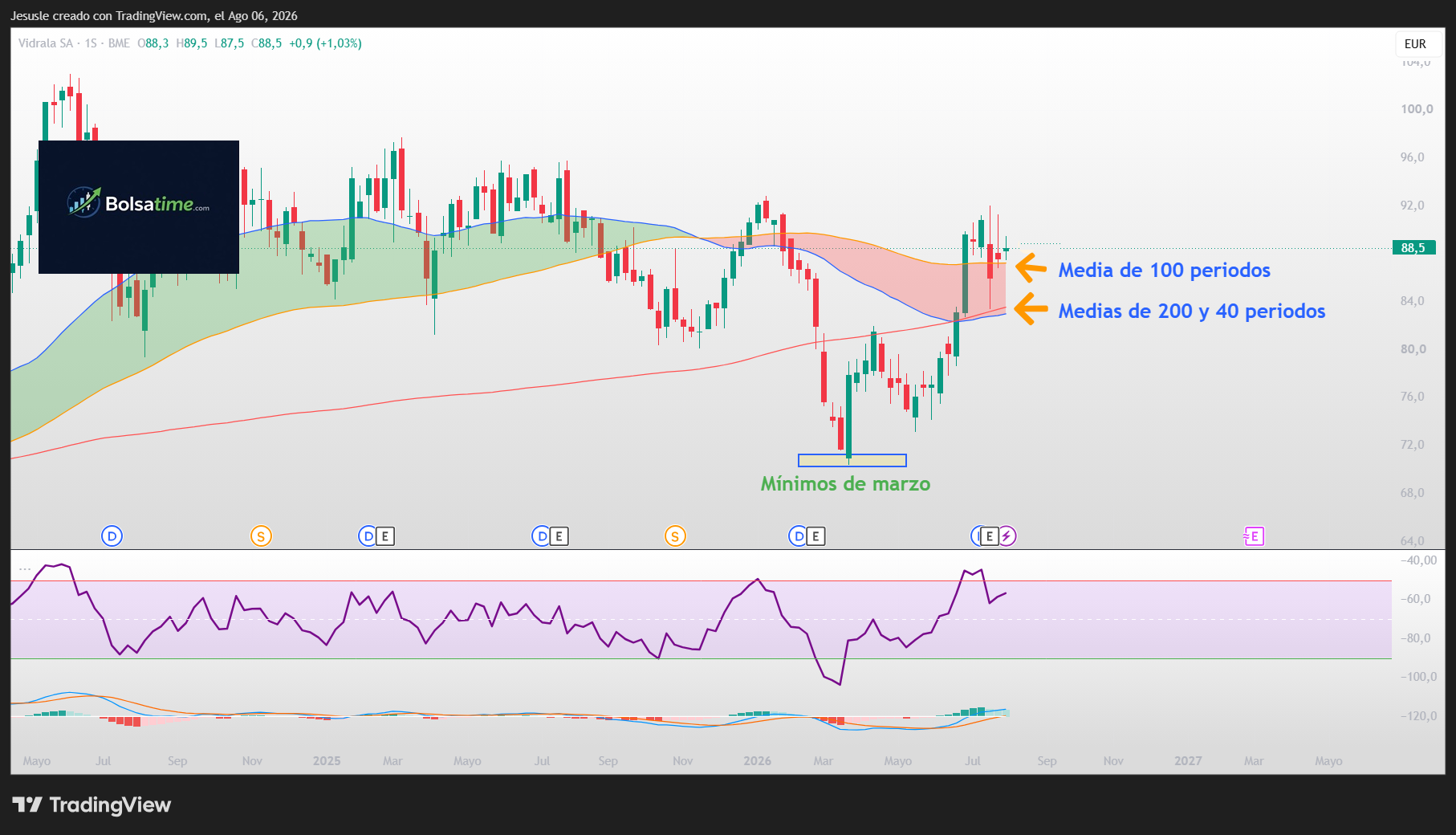Click the Sep label after Jul 2026
Screen dimensions: 1456x835
(x=1047, y=761)
